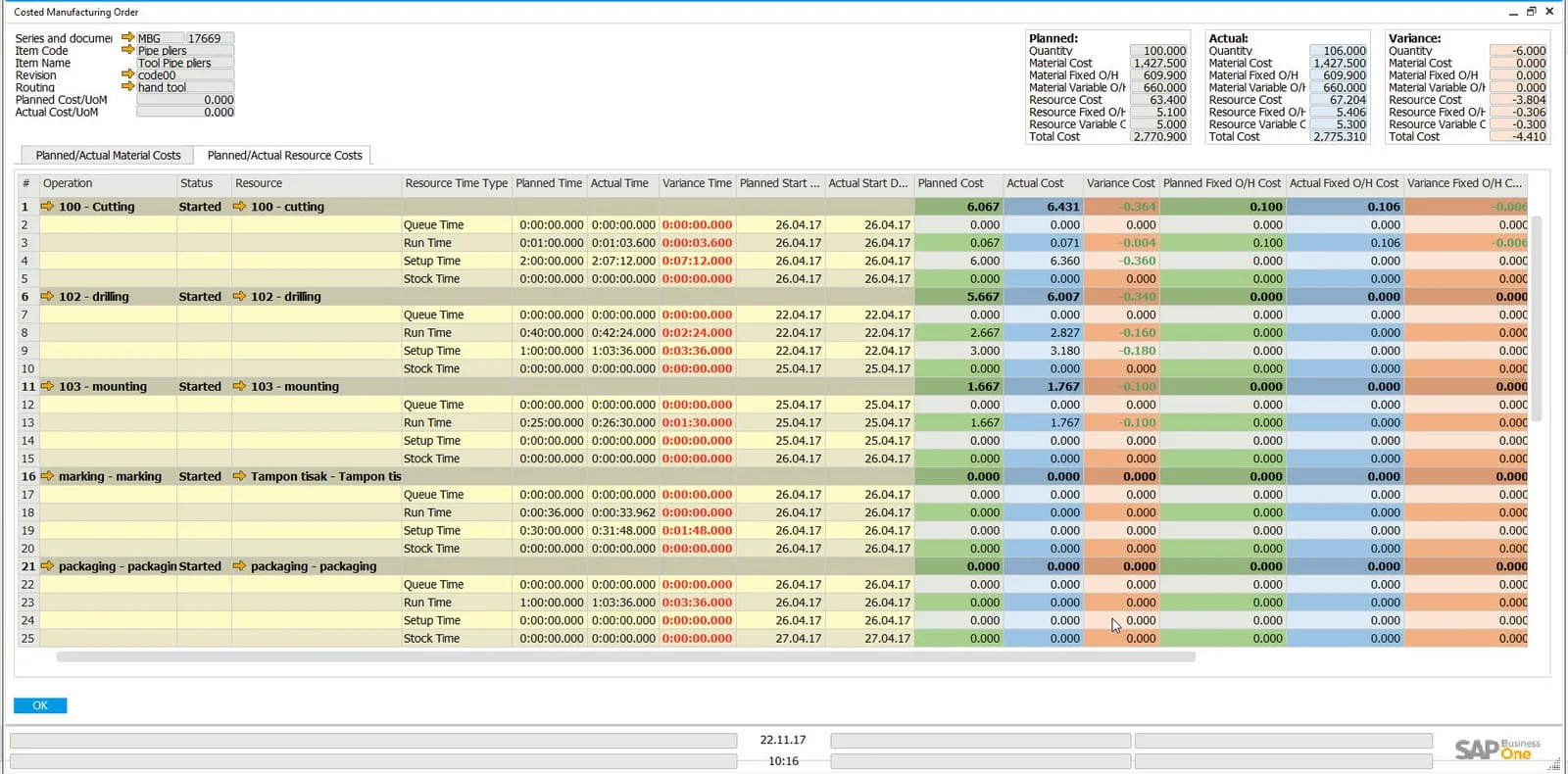Select Planned/Actual Resource Costs tab
Screen dimensions: 1568x774
tap(284, 155)
